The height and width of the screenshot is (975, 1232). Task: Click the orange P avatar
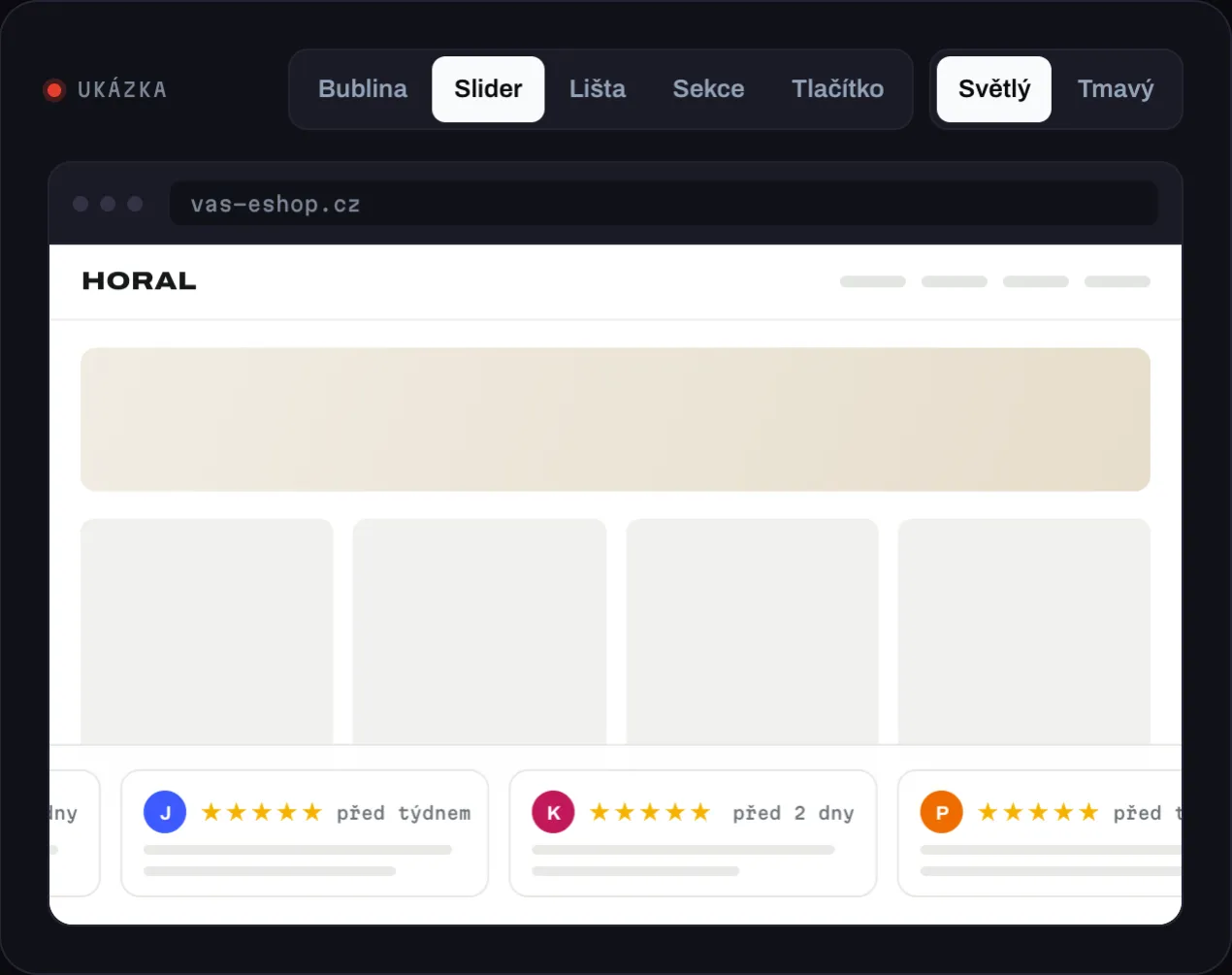[x=941, y=812]
